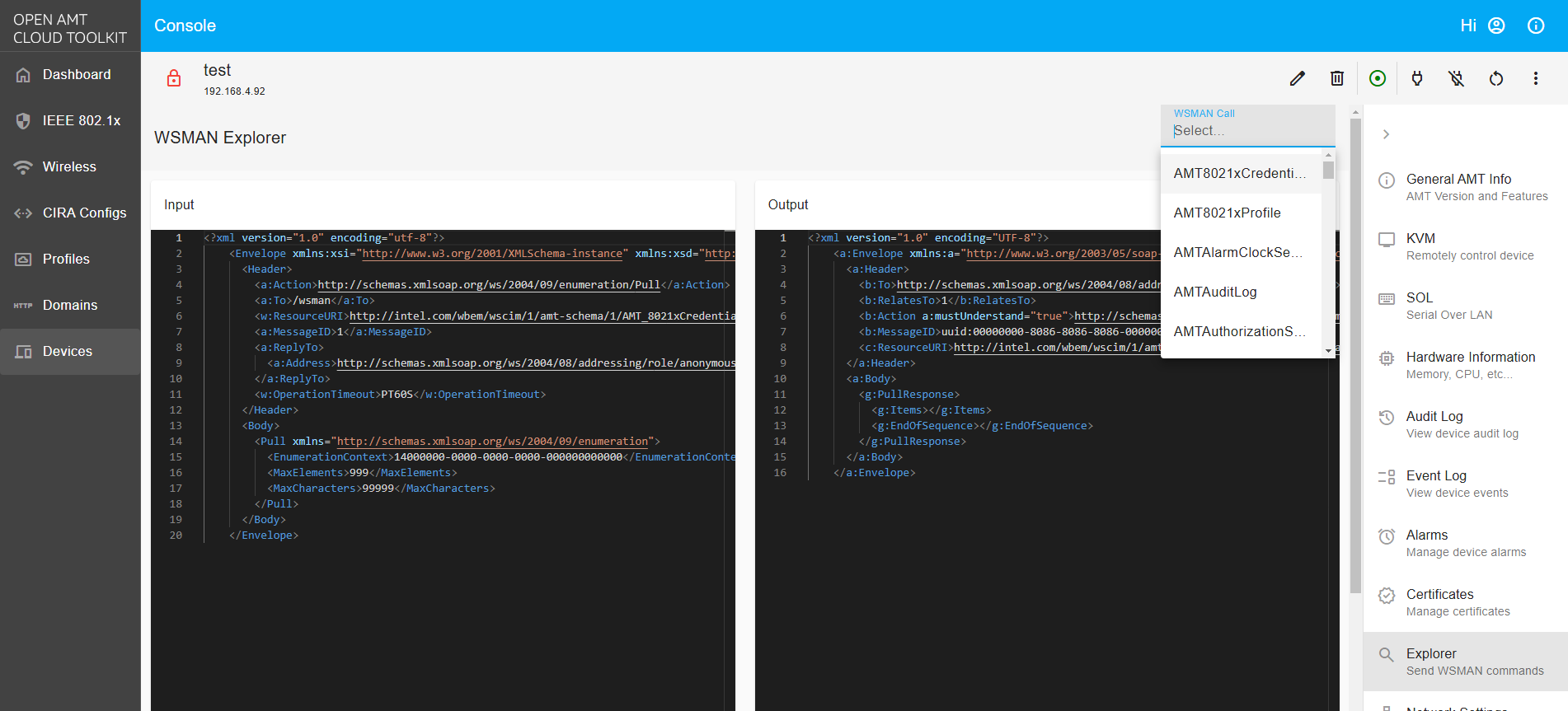The width and height of the screenshot is (1568, 711).
Task: Open the Domains page
Action: (x=70, y=306)
